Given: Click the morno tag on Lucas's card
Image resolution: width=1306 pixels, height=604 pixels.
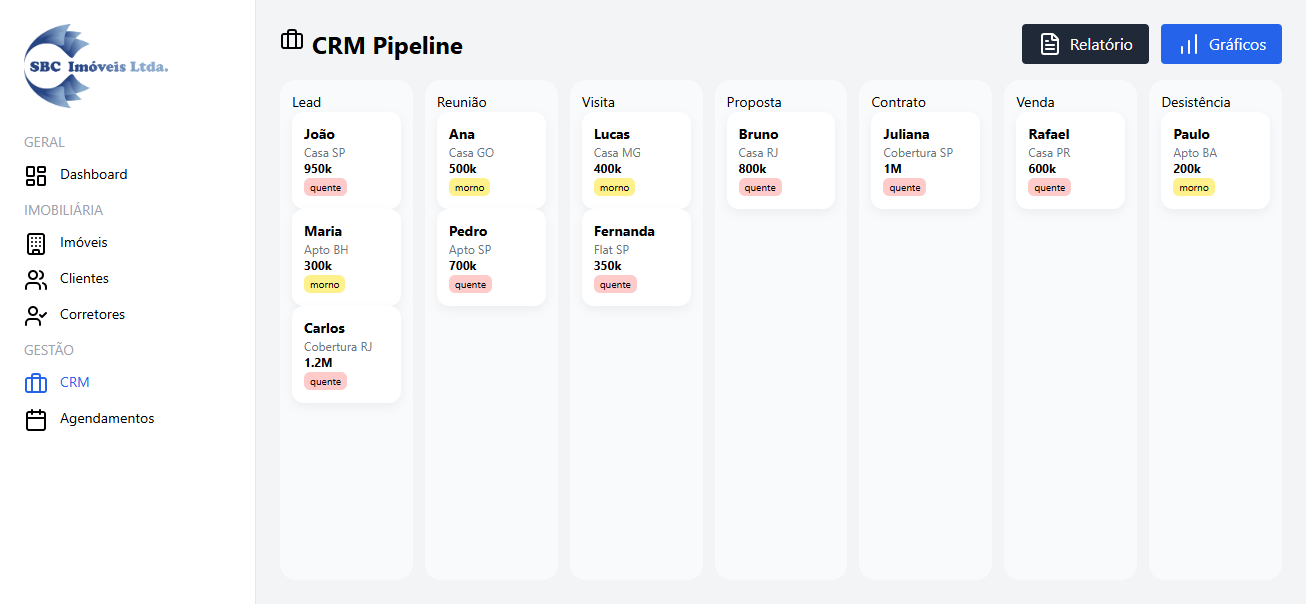Looking at the screenshot, I should point(614,187).
